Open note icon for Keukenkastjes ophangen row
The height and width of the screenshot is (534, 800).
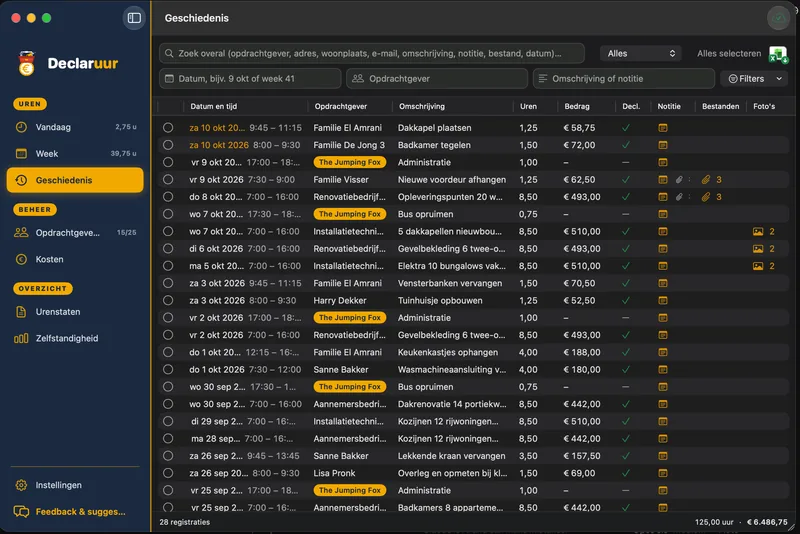(x=663, y=352)
